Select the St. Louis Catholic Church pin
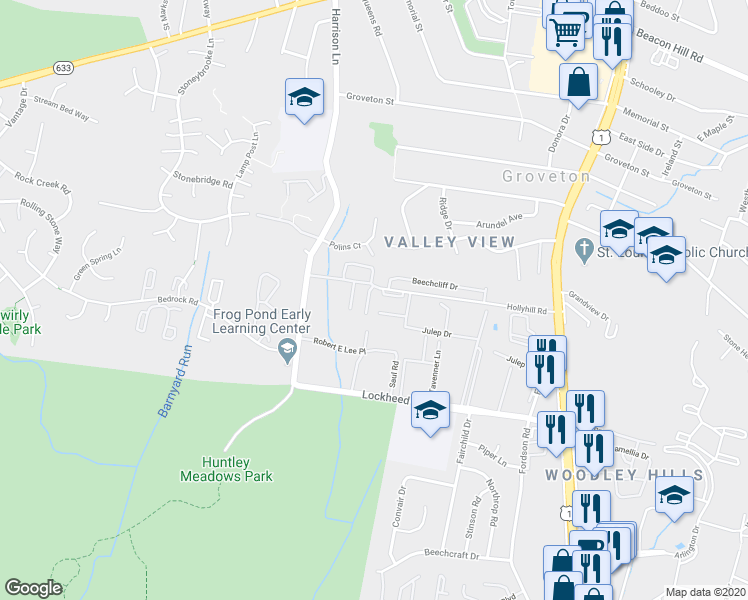The image size is (748, 600). pyautogui.click(x=584, y=252)
